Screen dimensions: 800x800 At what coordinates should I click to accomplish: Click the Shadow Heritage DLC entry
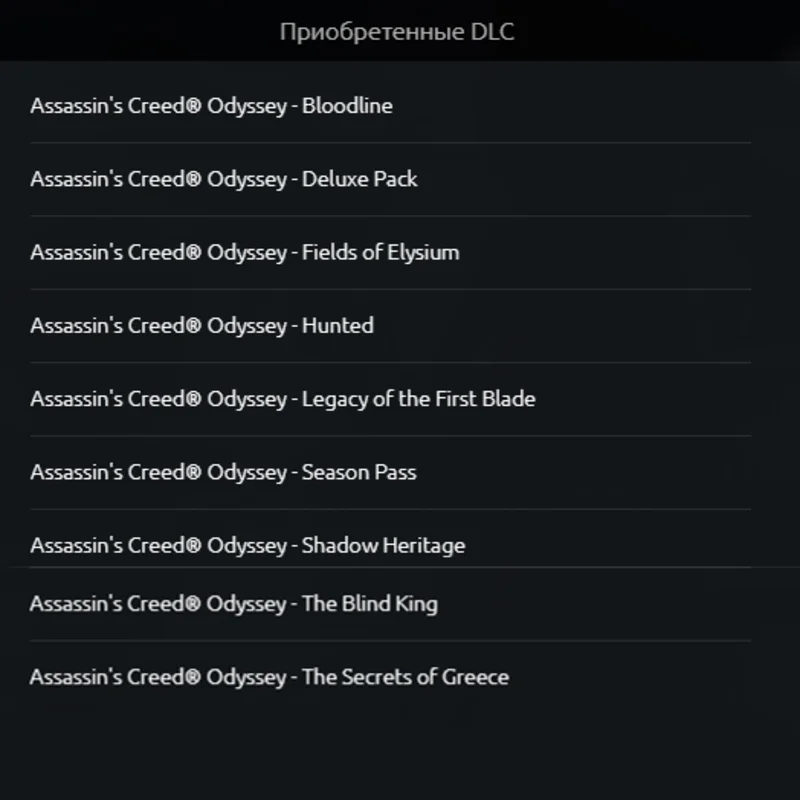248,545
